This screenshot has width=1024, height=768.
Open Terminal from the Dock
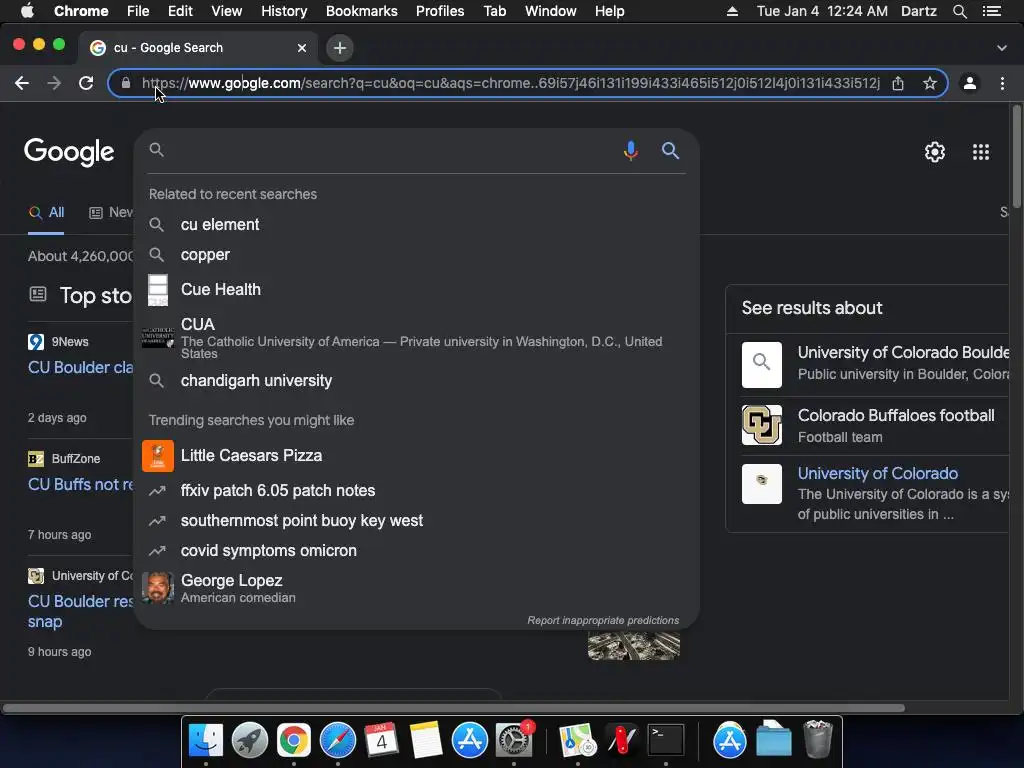[x=665, y=740]
